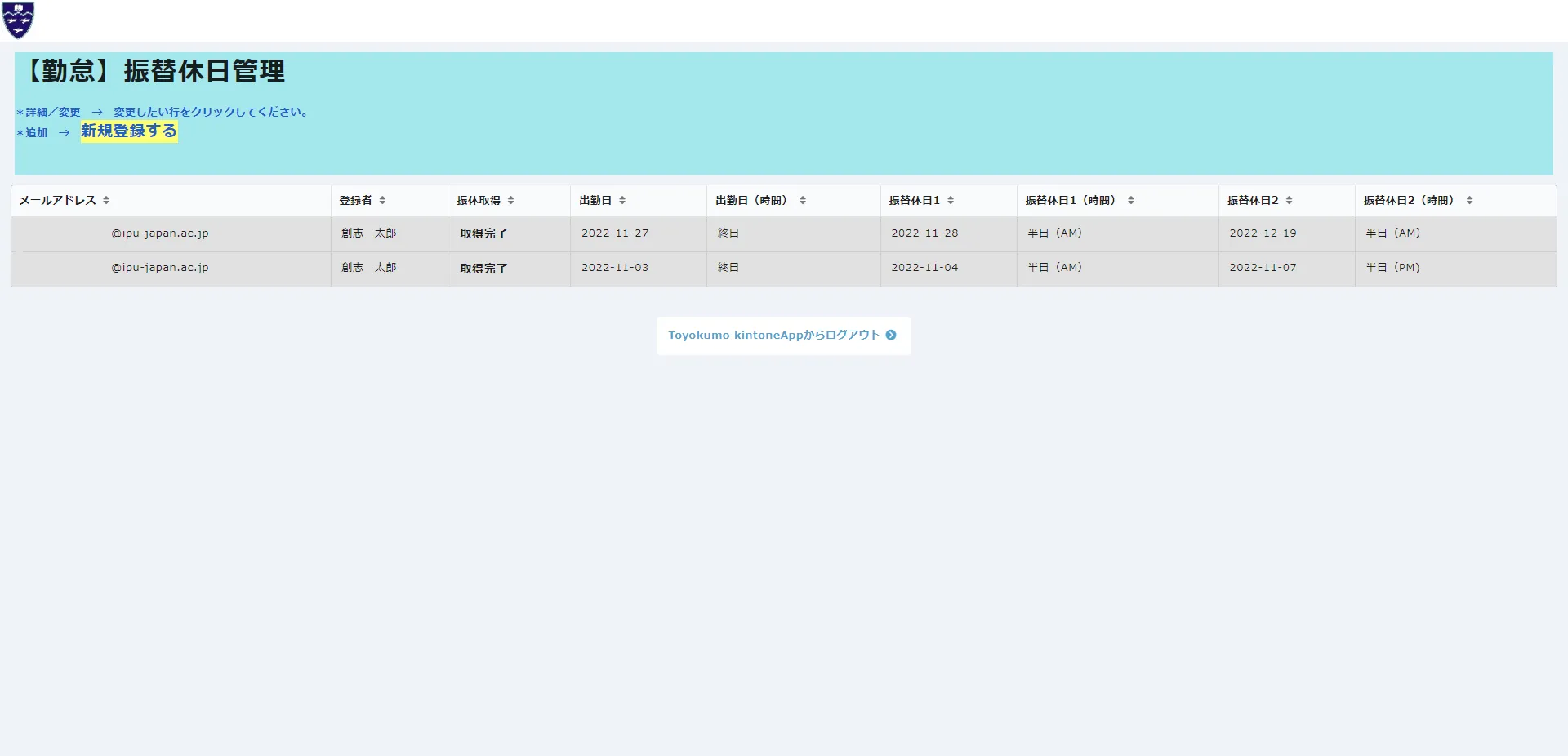This screenshot has height=756, width=1568.
Task: Sort 振替休日2（時間） column with arrow icon
Action: (1469, 201)
